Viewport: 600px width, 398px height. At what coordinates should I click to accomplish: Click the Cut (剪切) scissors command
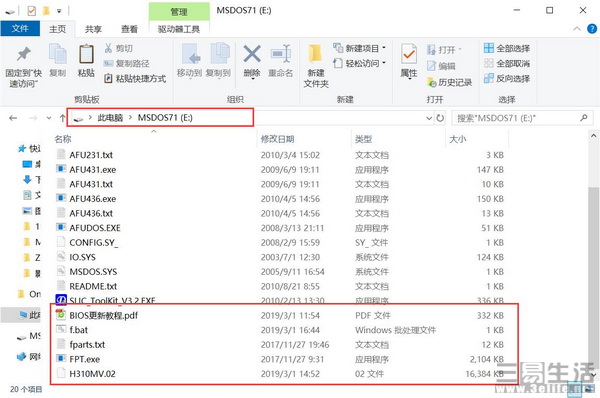click(119, 48)
